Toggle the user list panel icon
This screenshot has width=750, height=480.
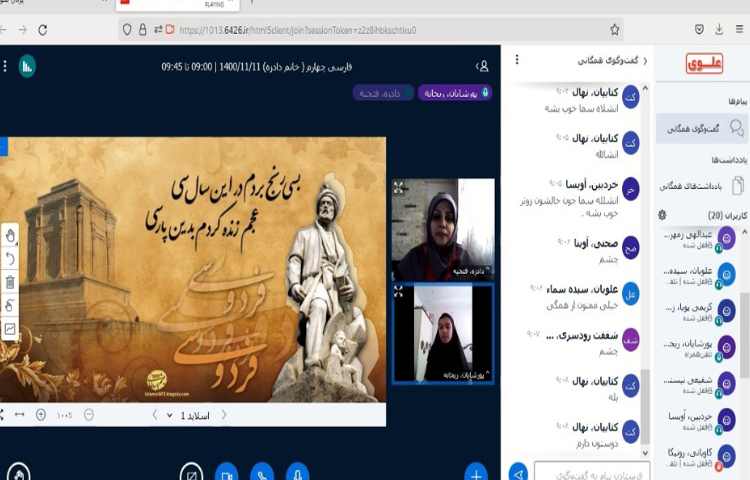(483, 66)
